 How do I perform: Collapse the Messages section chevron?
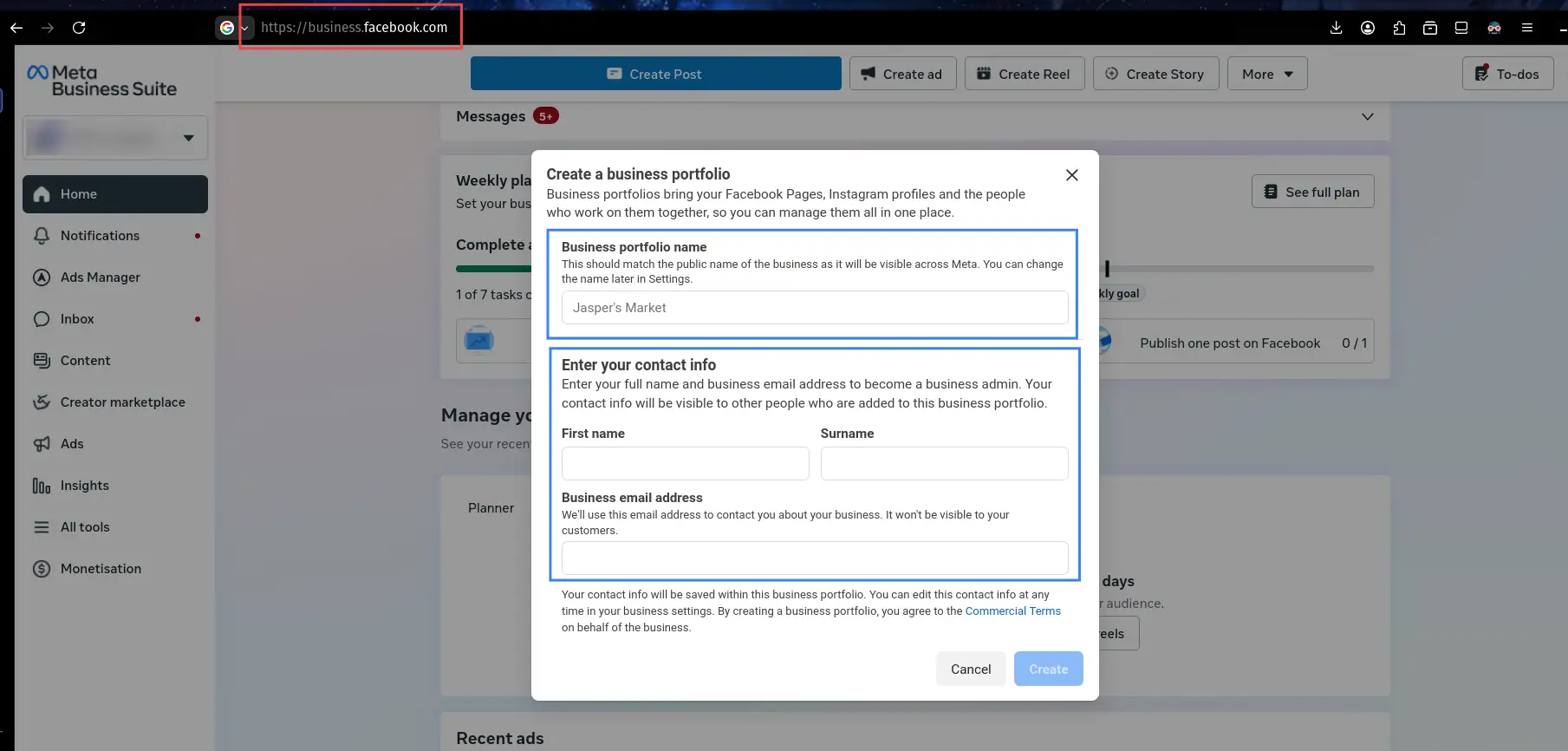(1368, 117)
